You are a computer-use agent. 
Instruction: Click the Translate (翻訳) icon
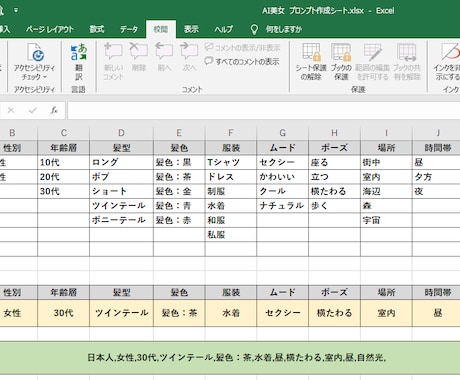click(x=79, y=62)
